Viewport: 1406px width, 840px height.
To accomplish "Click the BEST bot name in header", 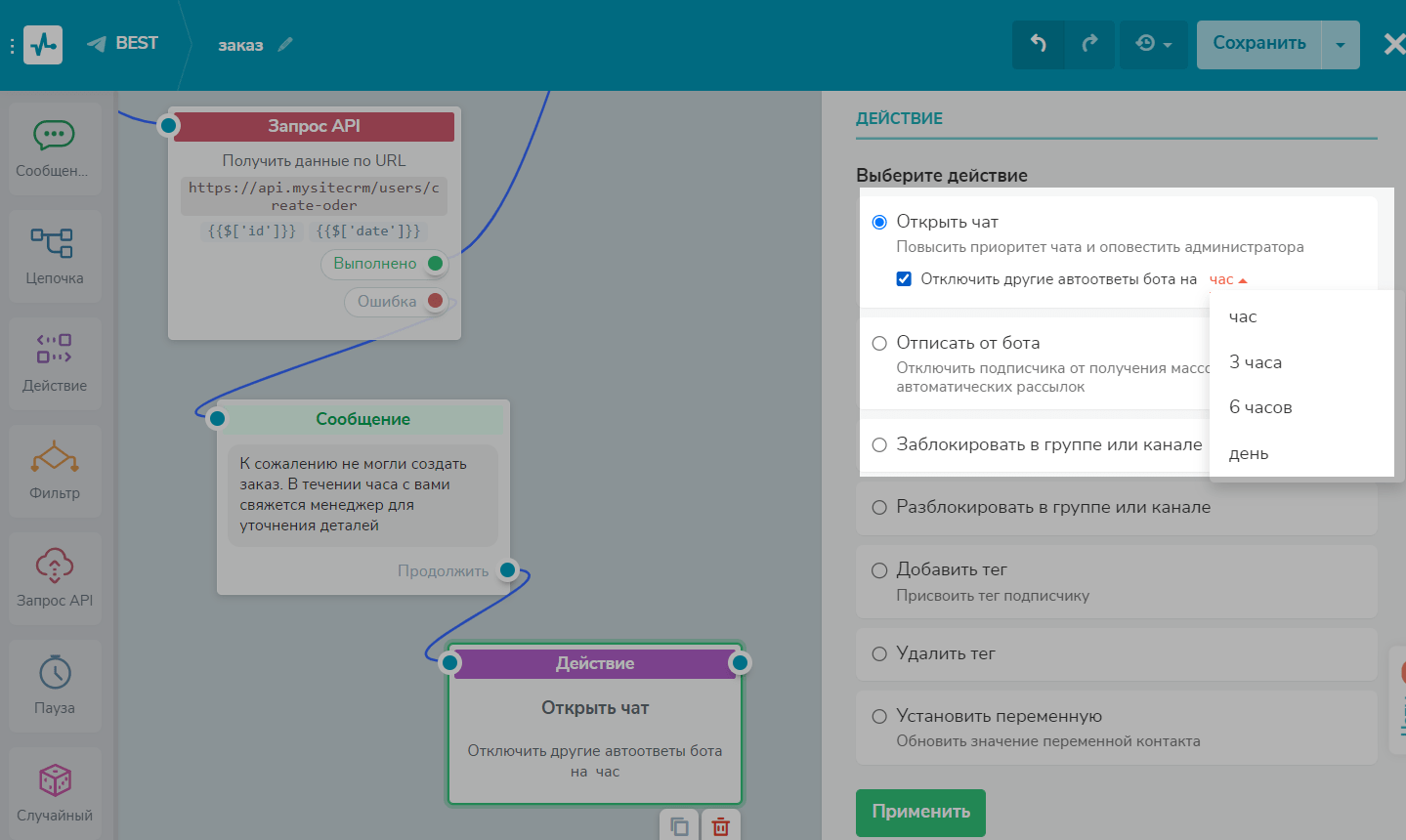I will tap(137, 43).
